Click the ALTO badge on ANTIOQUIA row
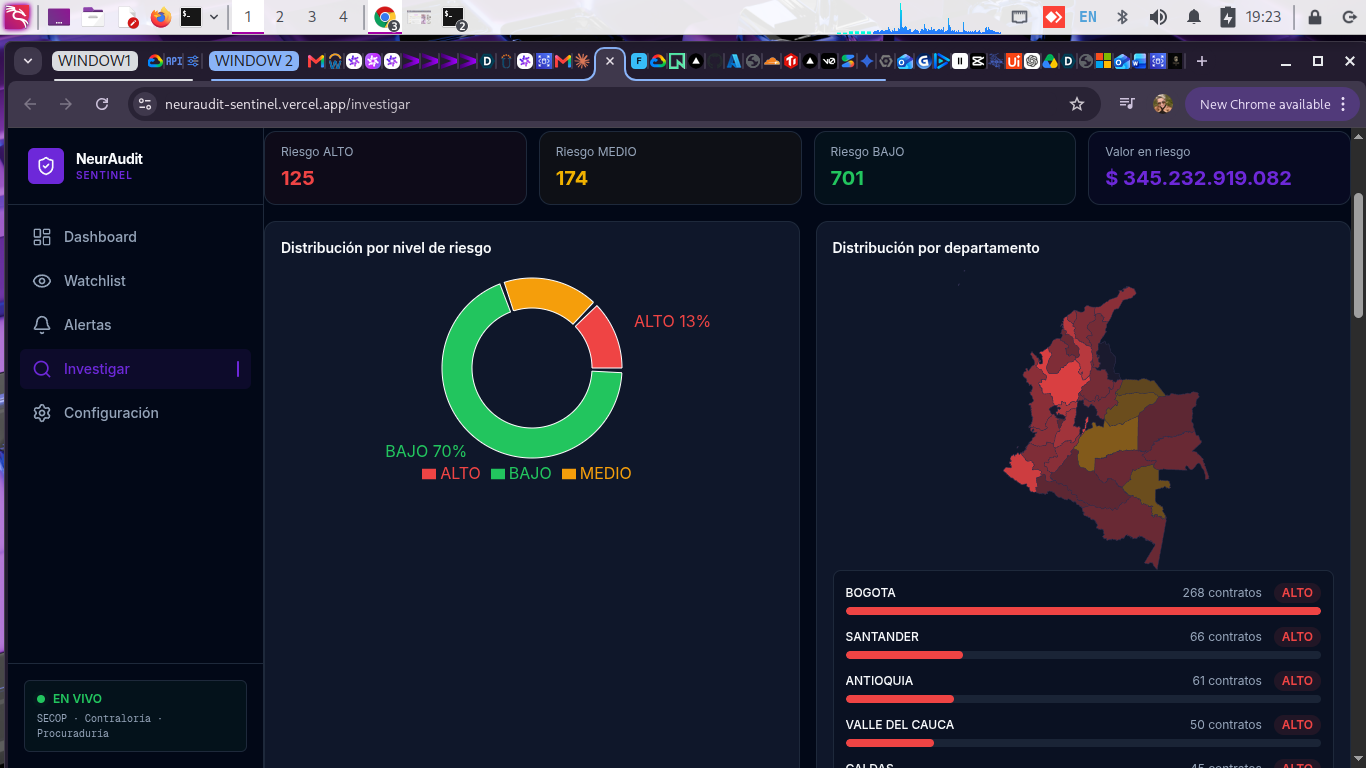The height and width of the screenshot is (768, 1366). (1297, 681)
